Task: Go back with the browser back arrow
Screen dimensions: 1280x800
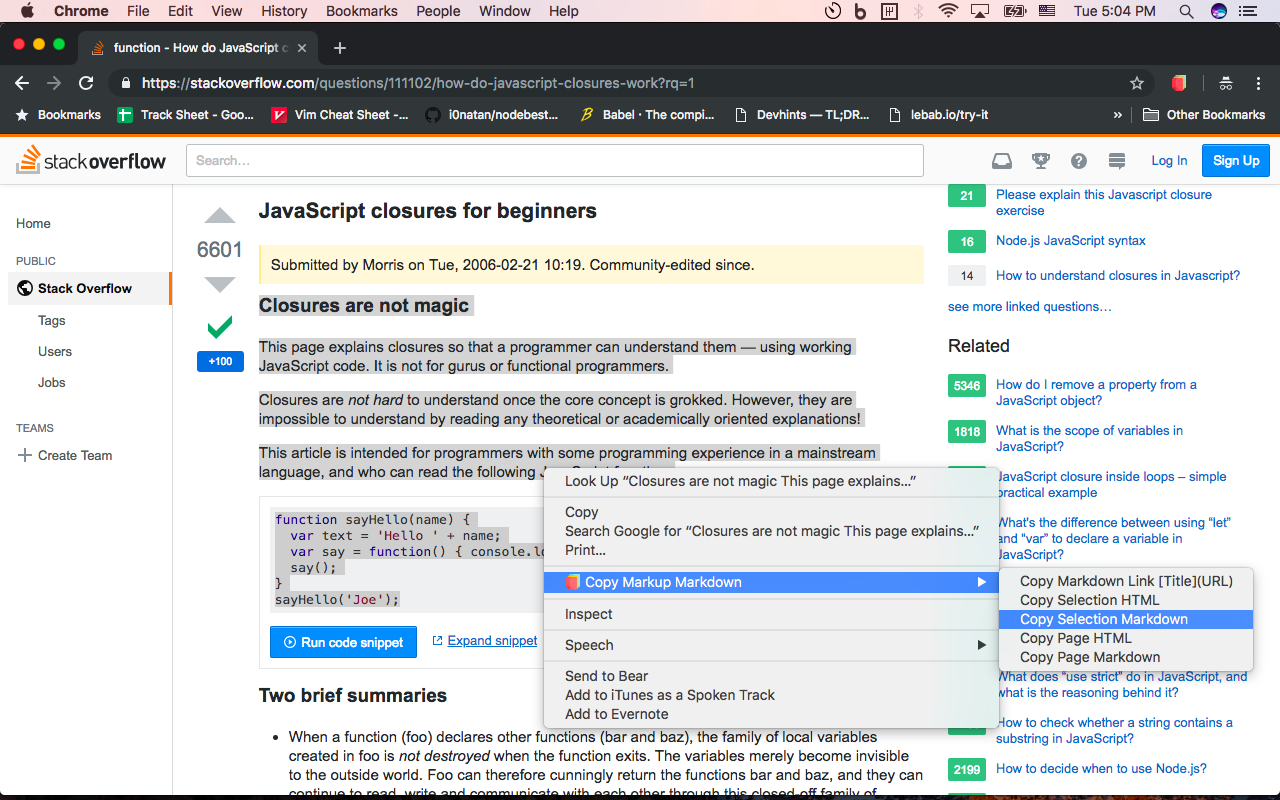Action: 22,83
